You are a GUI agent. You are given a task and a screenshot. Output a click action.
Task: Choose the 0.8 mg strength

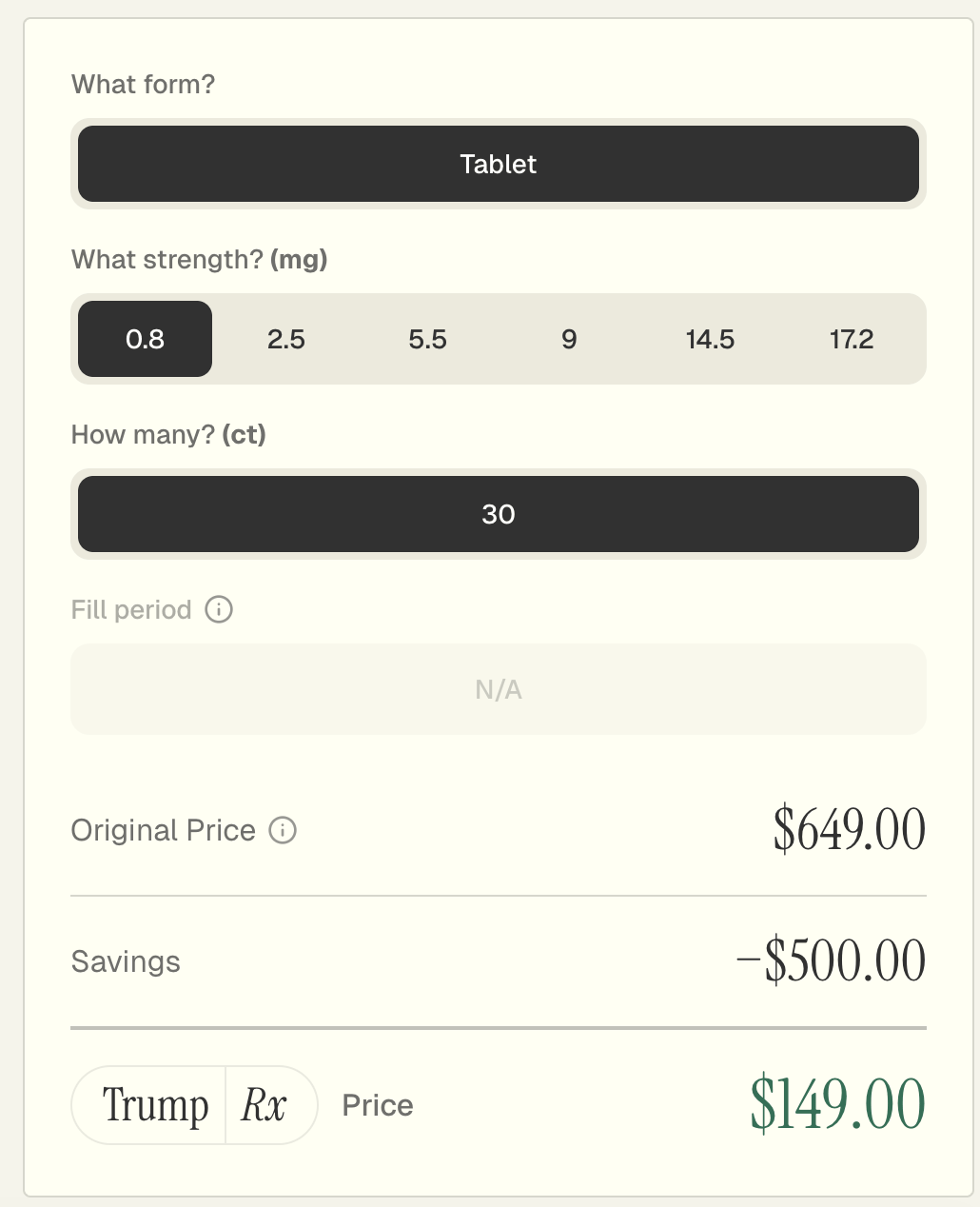[x=145, y=339]
